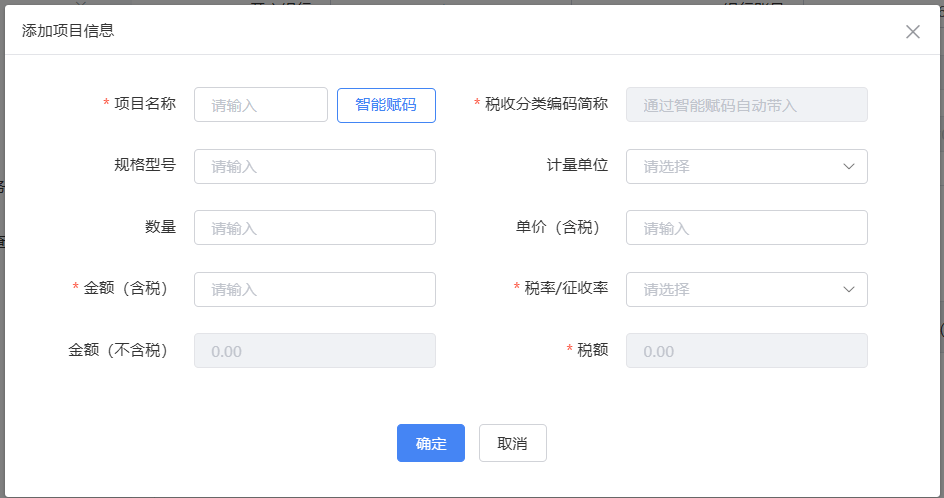Click the 项目名称 field label
Image resolution: width=944 pixels, height=498 pixels.
point(145,103)
